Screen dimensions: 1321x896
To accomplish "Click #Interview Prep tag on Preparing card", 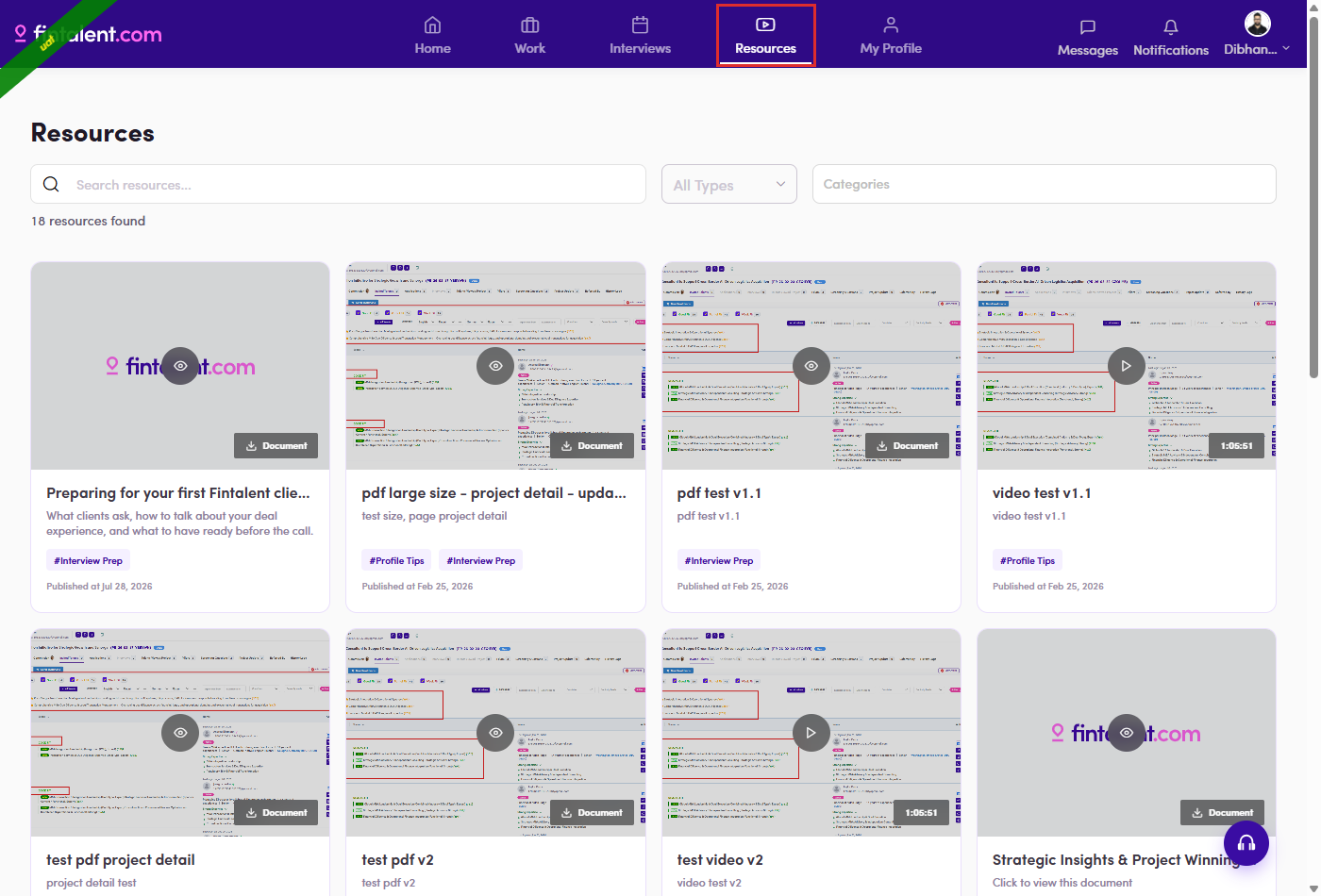I will 89,561.
